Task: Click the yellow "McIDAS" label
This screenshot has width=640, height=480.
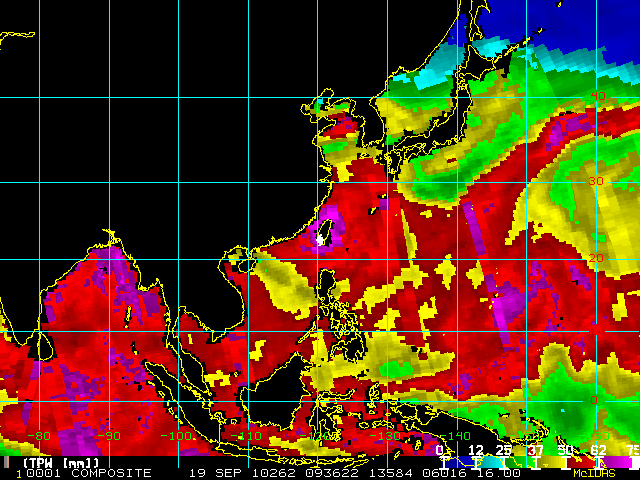Action: [x=594, y=473]
